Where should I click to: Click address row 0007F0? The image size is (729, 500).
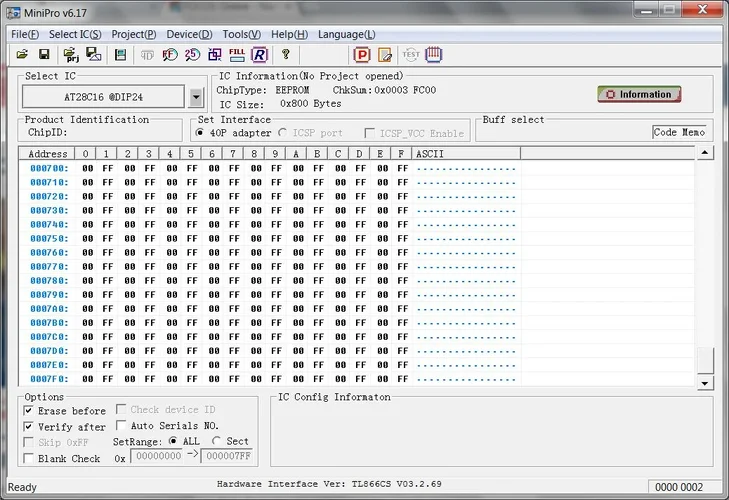click(49, 379)
